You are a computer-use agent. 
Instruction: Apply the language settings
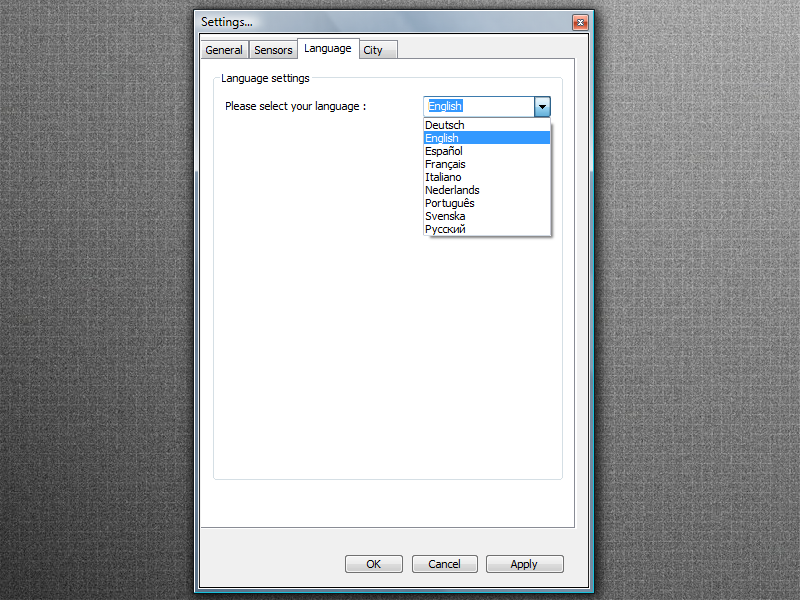point(524,564)
